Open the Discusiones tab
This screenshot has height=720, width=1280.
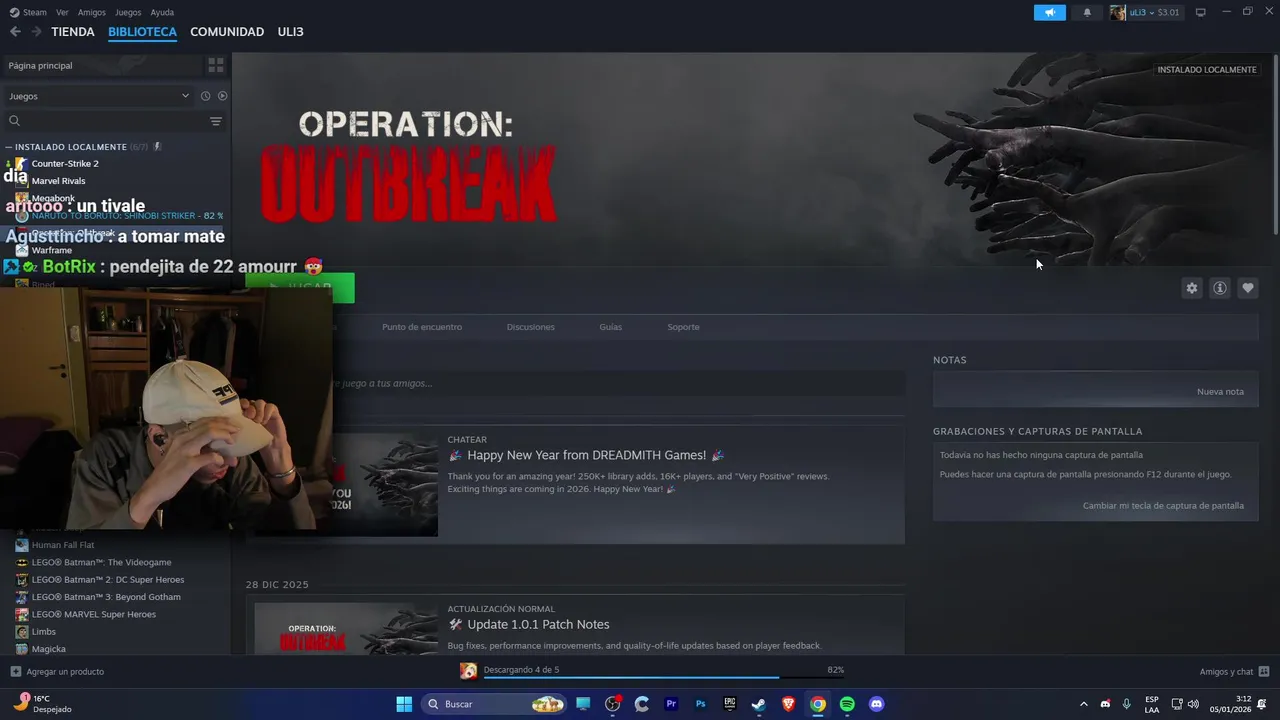530,327
